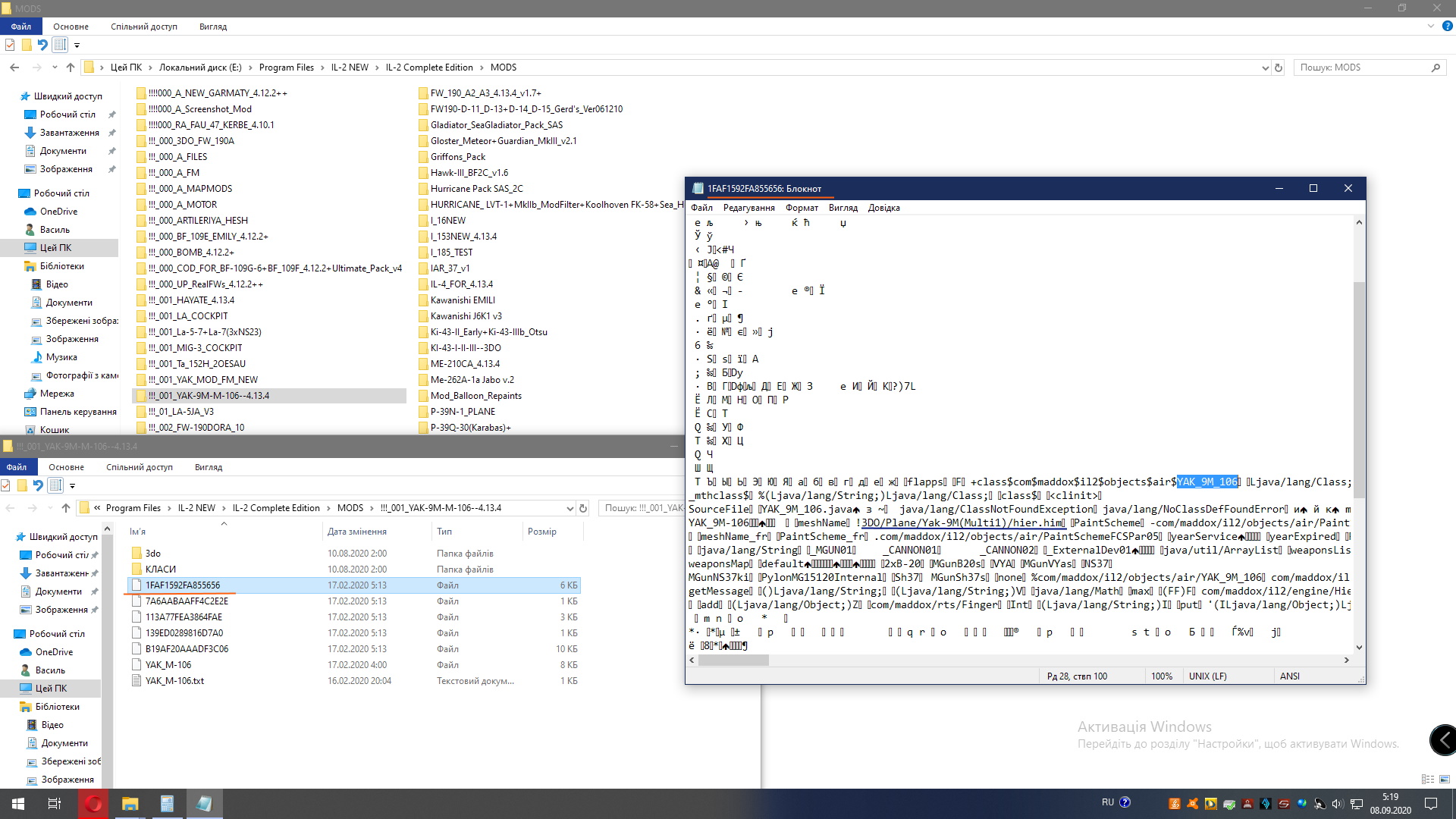Click the up-arrow navigation button in MODS window
1456x819 pixels.
[x=71, y=67]
